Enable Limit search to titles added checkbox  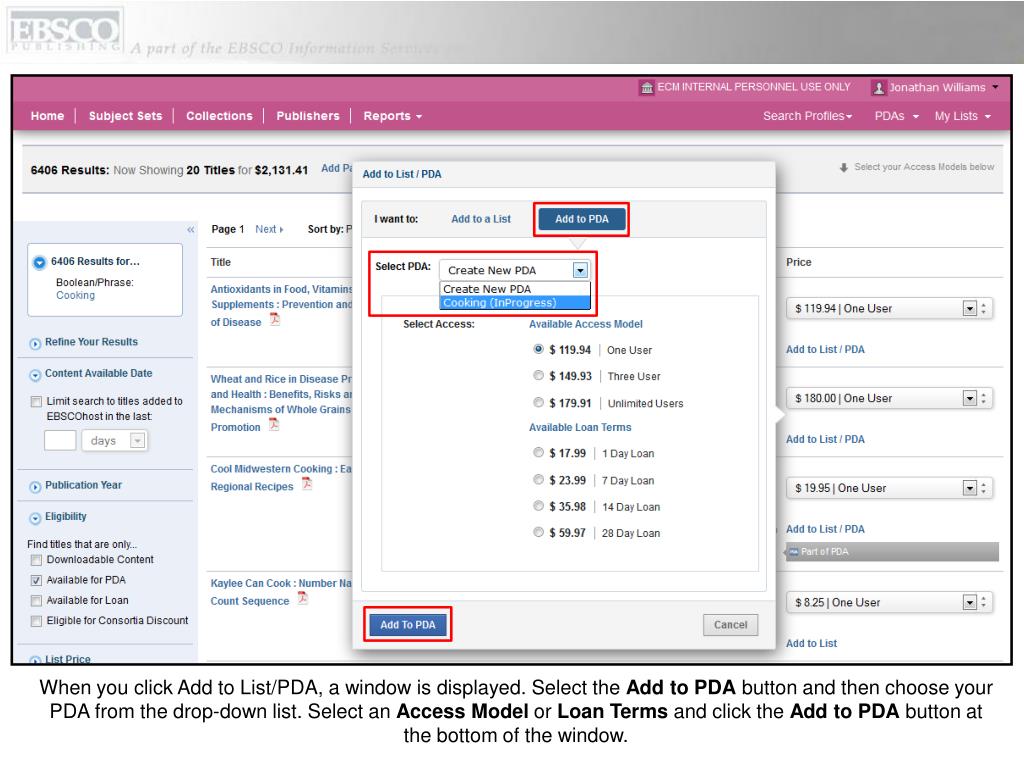pos(37,402)
